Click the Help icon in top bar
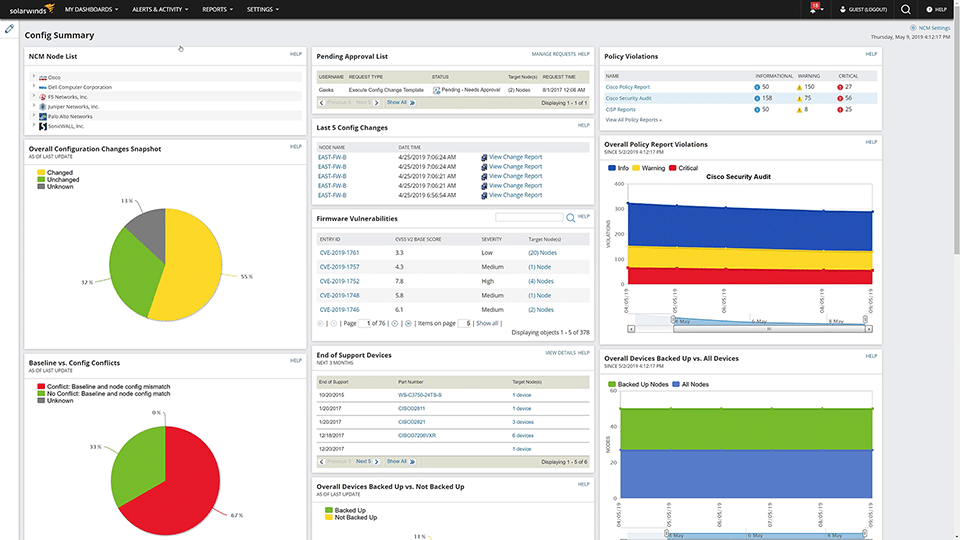Image resolution: width=960 pixels, height=540 pixels. click(937, 9)
